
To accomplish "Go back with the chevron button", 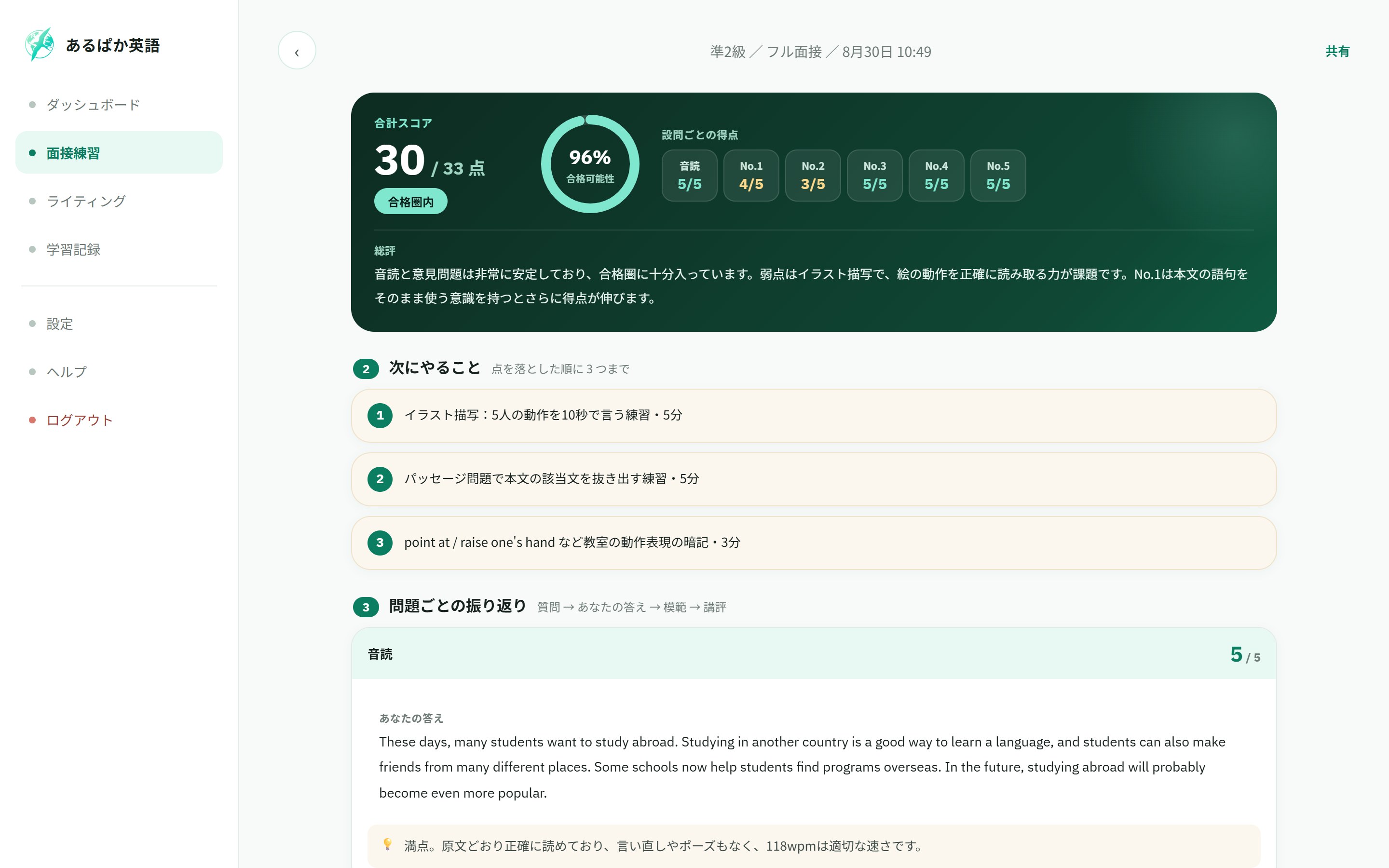I will point(297,51).
